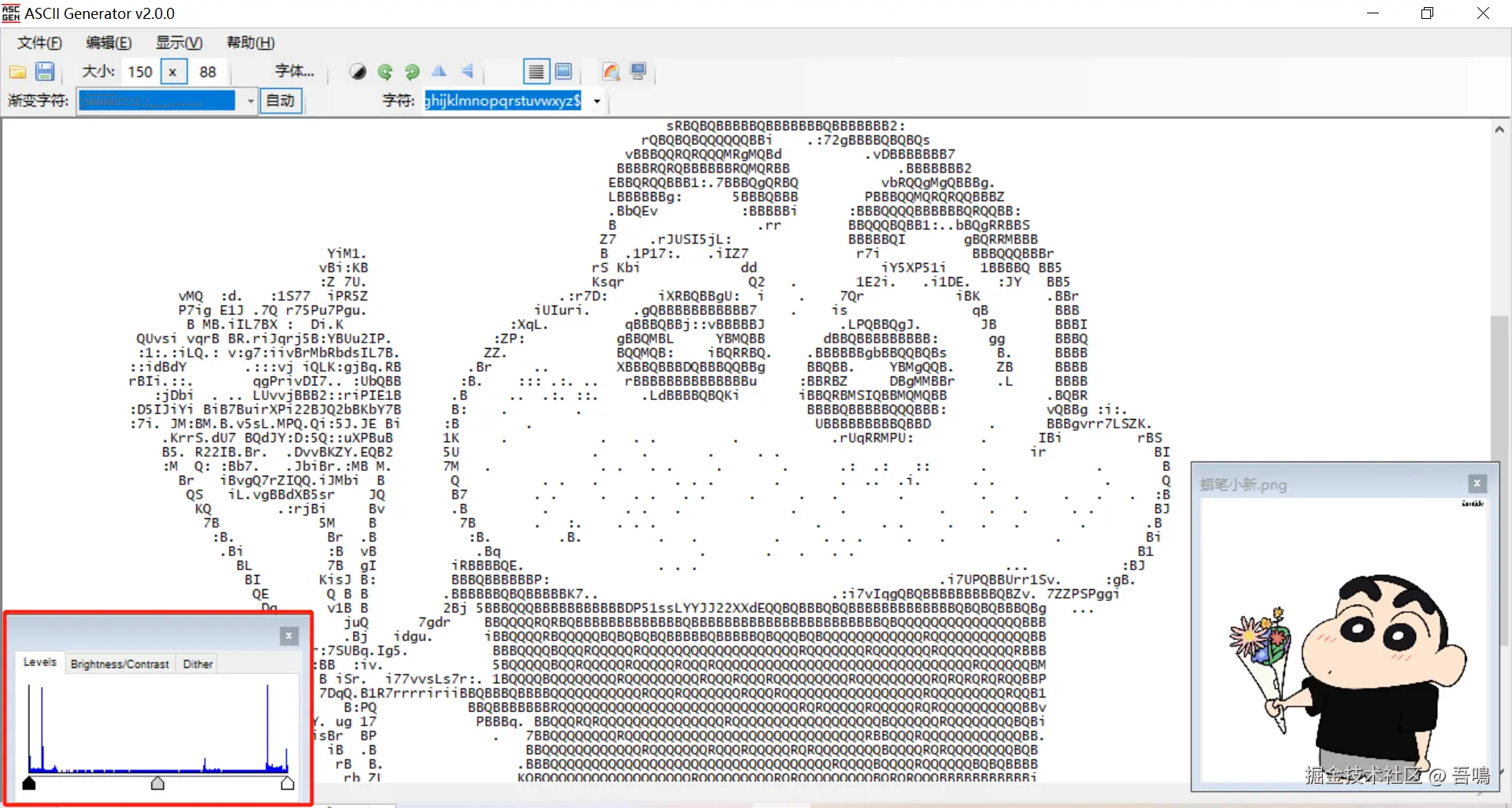Click the height field showing 88
Viewport: 1512px width, 808px height.
point(208,72)
